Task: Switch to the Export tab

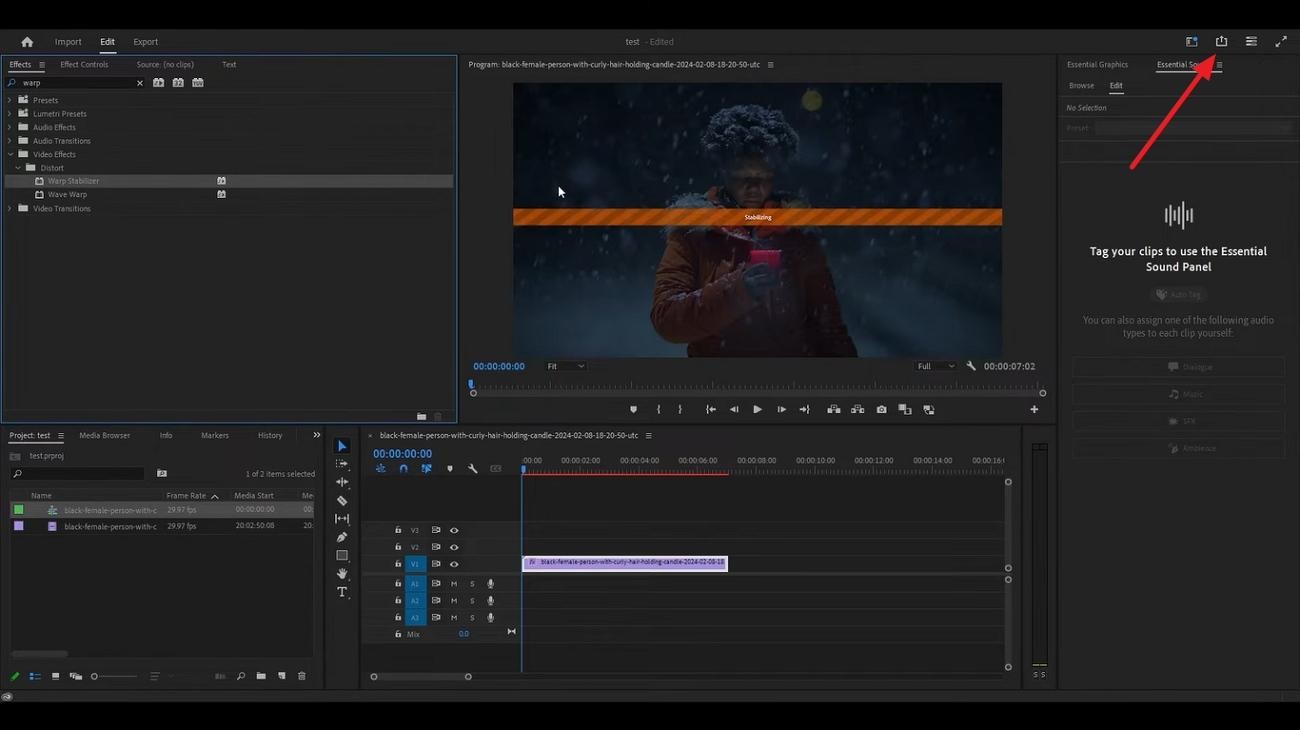Action: pyautogui.click(x=146, y=42)
